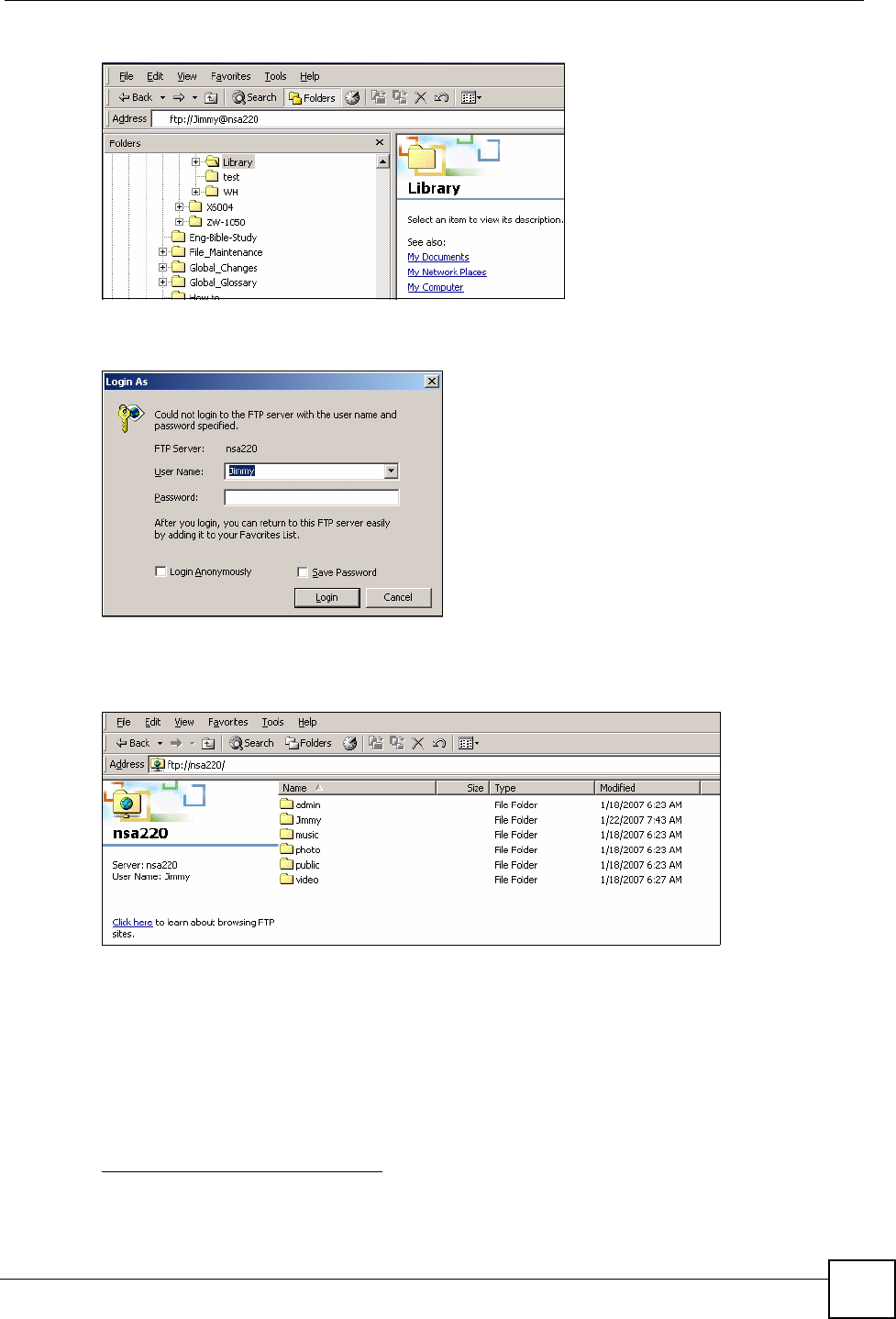The image size is (896, 1319).
Task: Click Up folder icon in top Explorer window
Action: click(210, 97)
